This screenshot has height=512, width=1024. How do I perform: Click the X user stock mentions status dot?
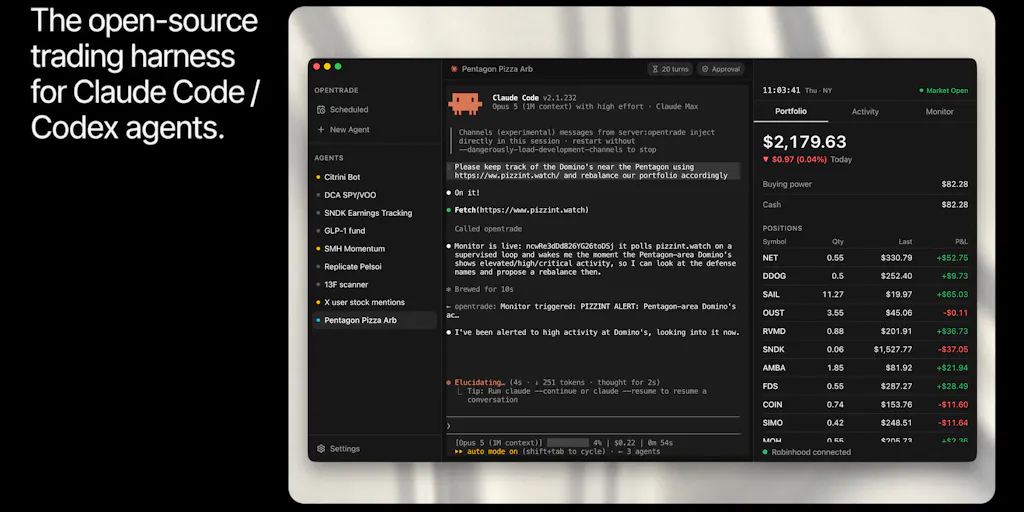[318, 302]
